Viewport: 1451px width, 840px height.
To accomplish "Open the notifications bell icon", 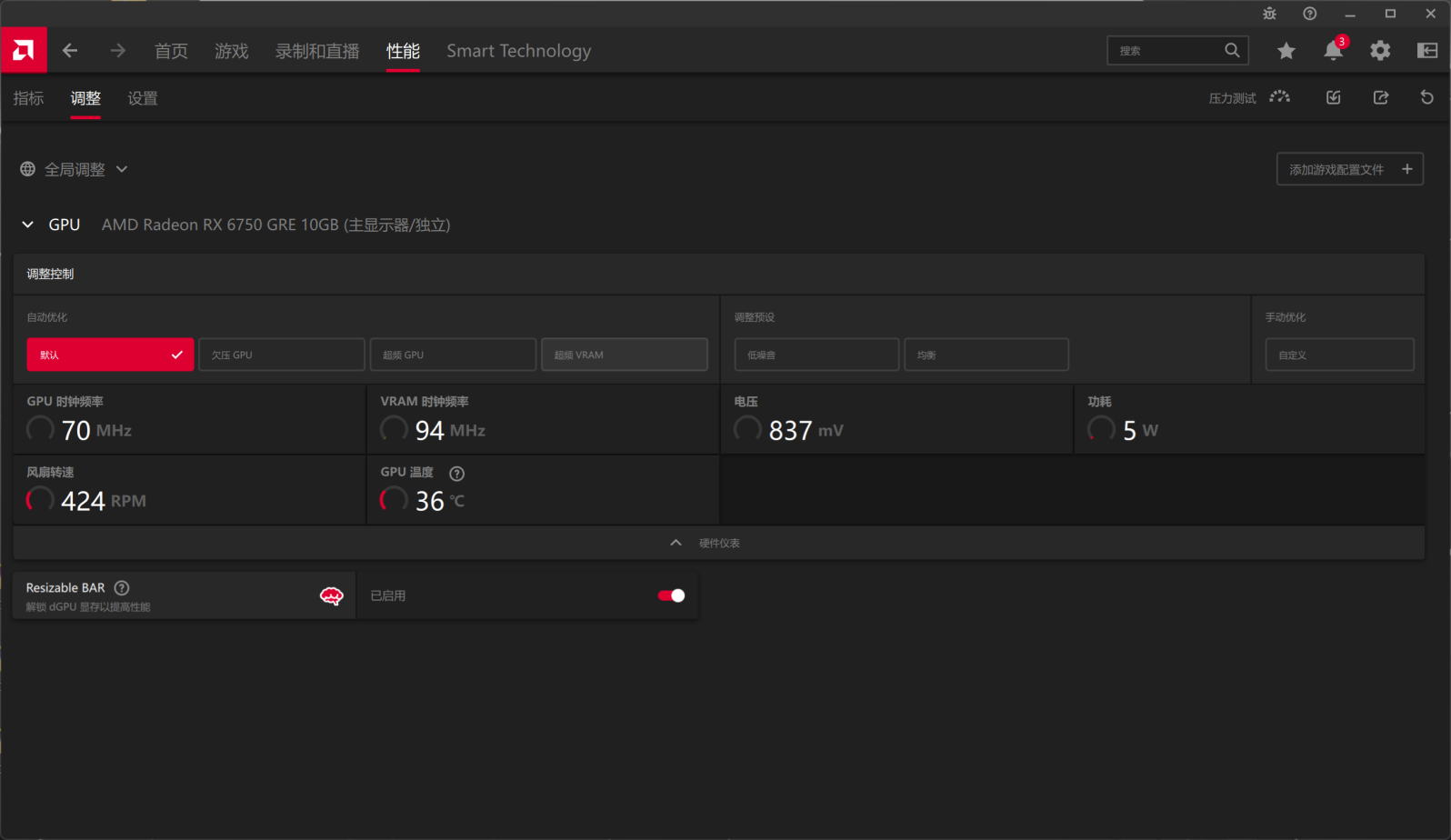I will coord(1333,51).
